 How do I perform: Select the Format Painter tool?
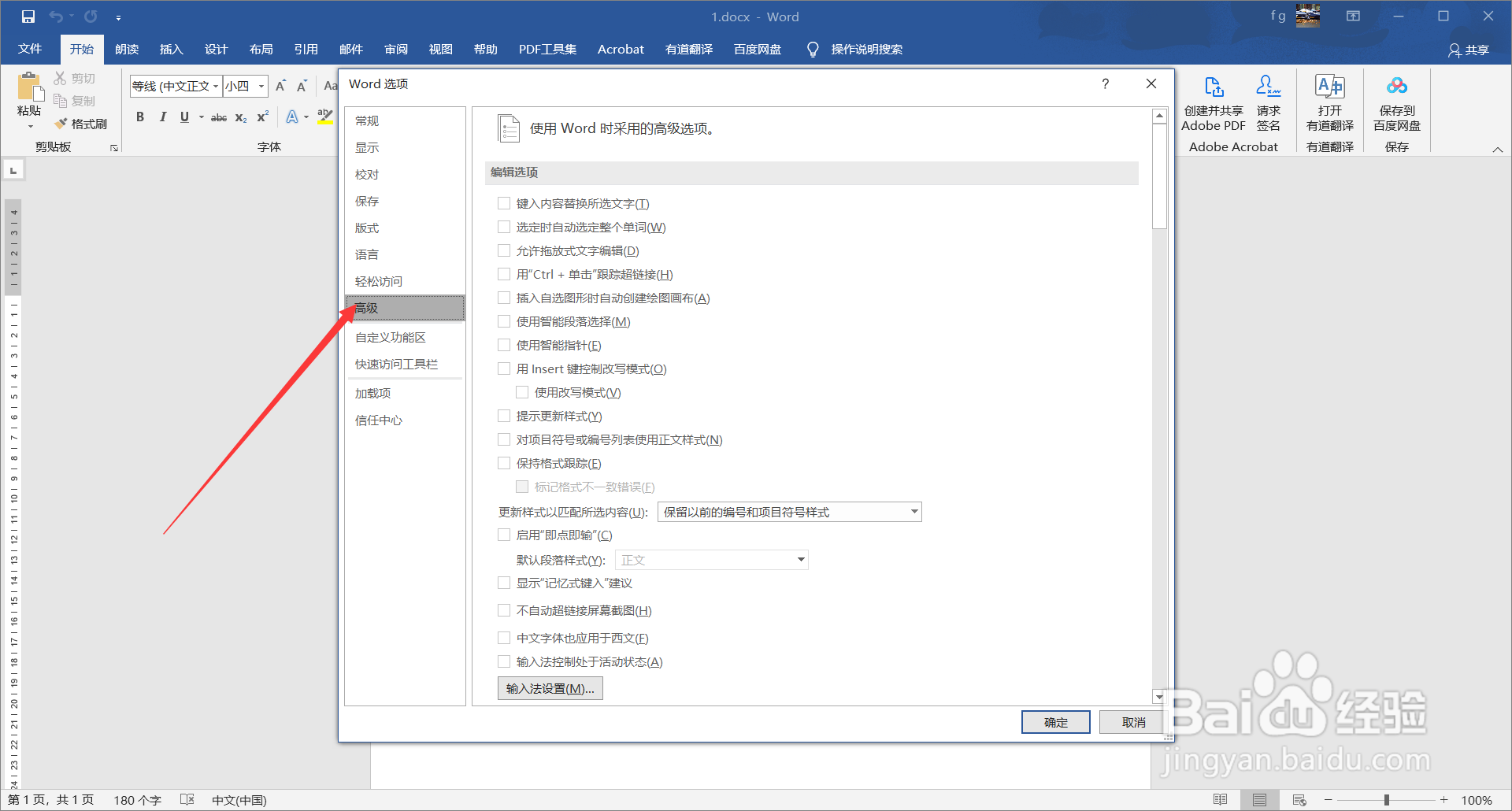click(81, 124)
